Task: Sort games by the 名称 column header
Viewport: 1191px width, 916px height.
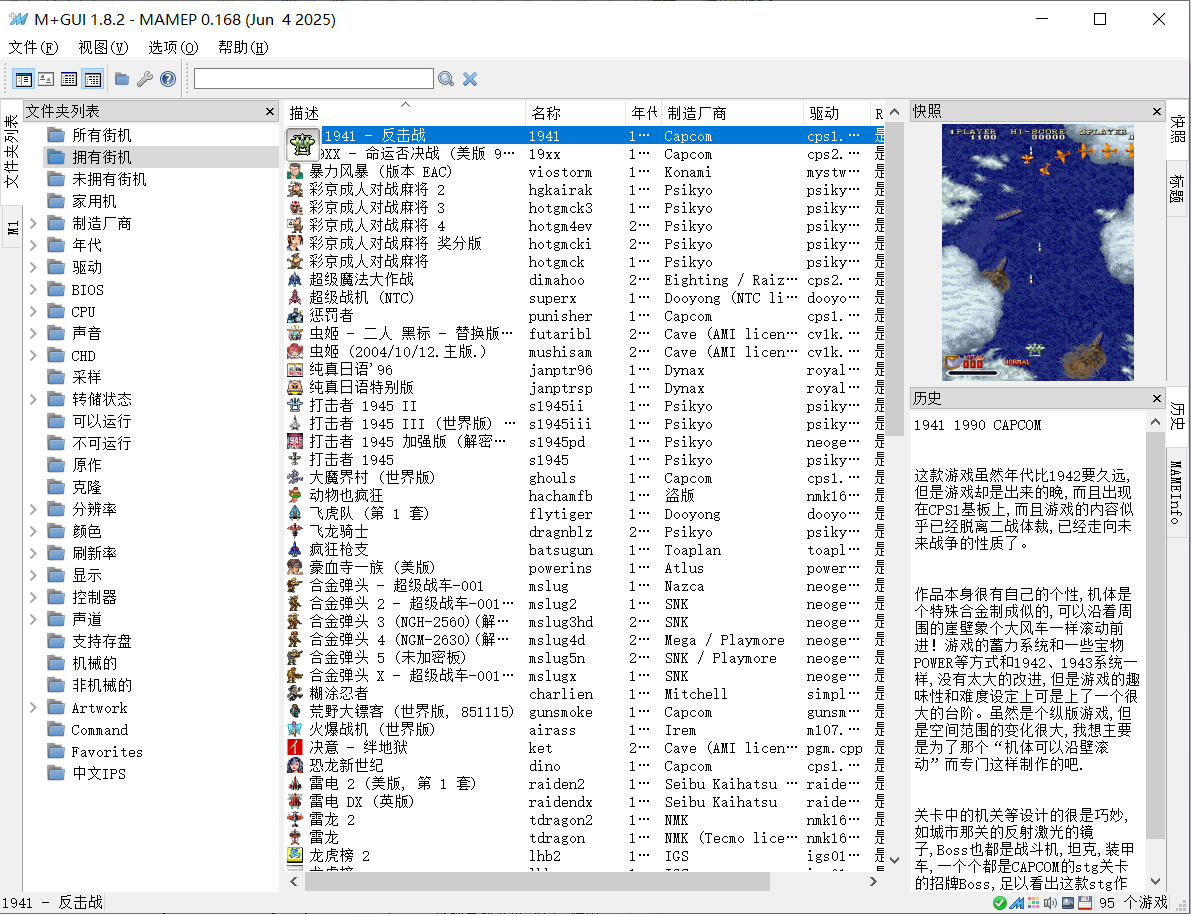Action: (x=575, y=113)
